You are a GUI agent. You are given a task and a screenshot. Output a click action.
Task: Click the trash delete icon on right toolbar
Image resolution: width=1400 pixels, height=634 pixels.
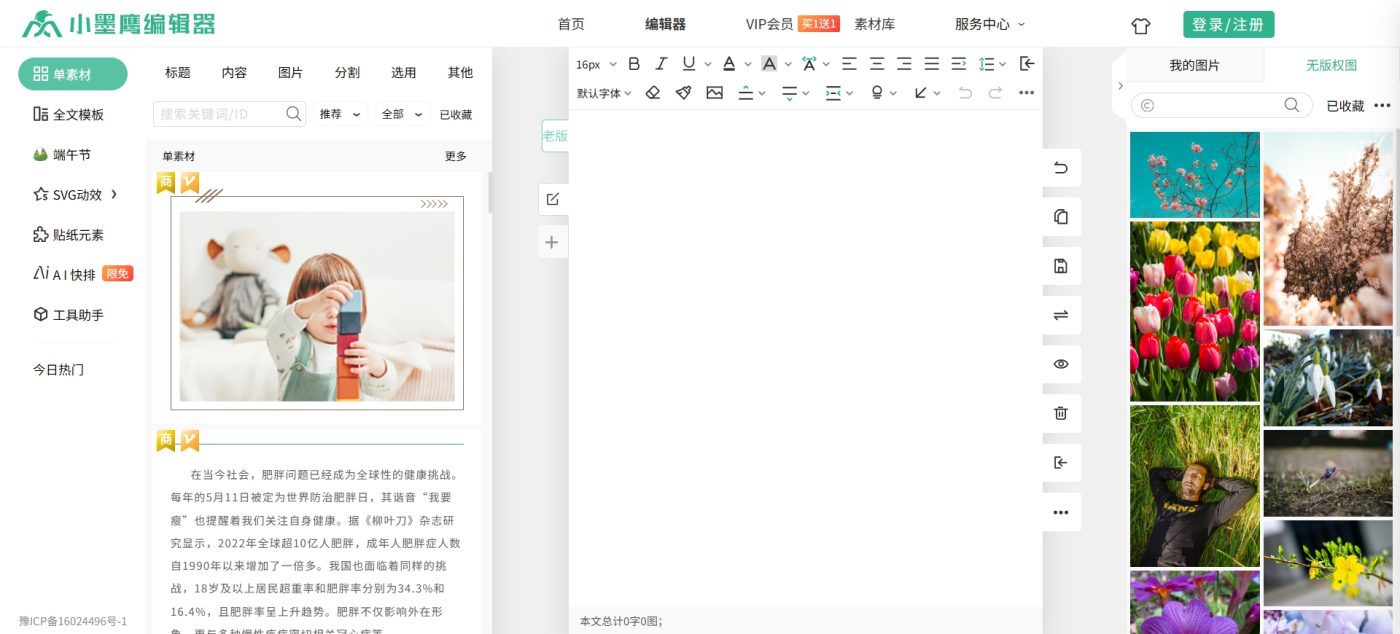(1060, 413)
